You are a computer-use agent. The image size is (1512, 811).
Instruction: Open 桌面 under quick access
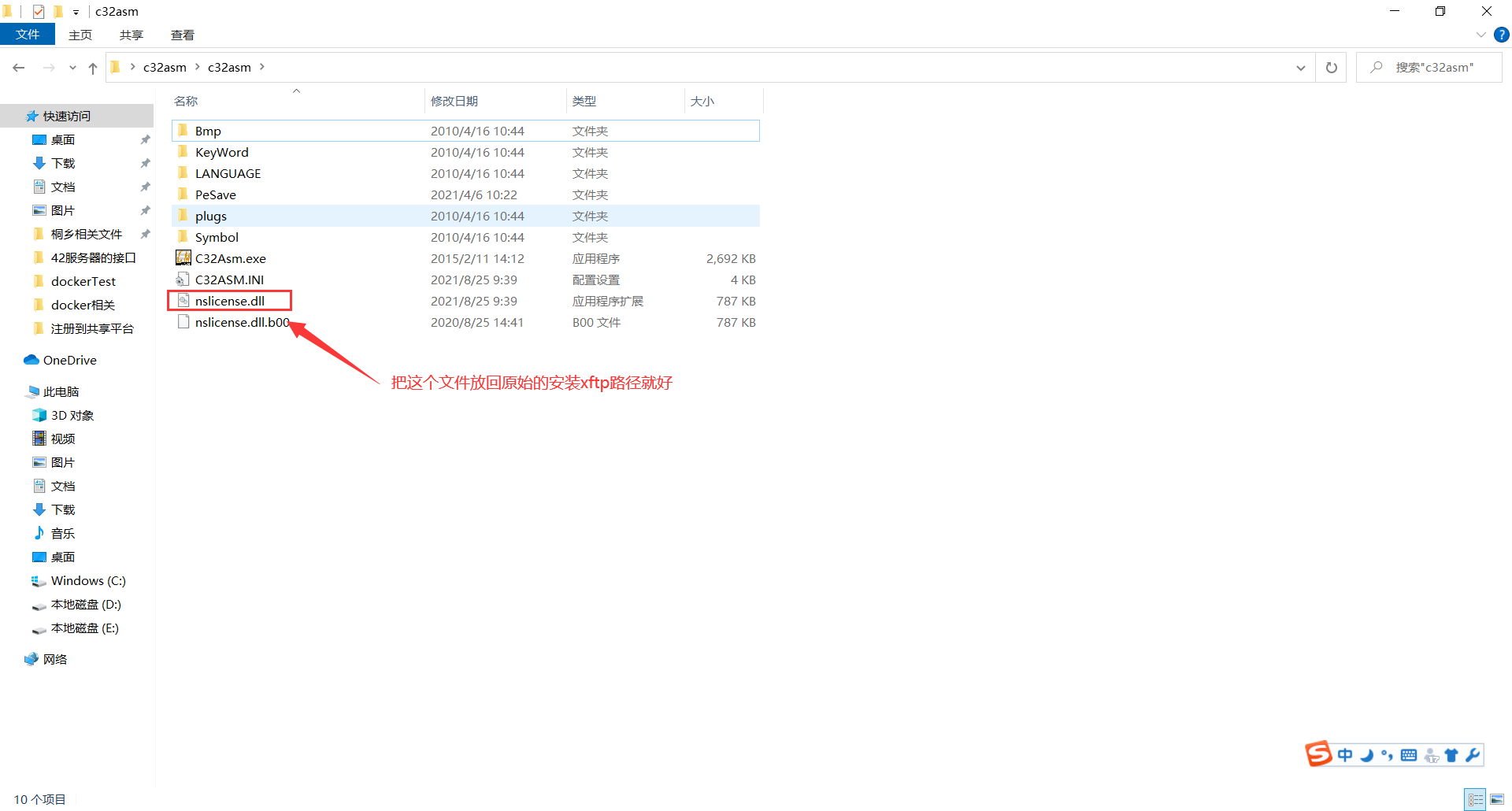[63, 139]
